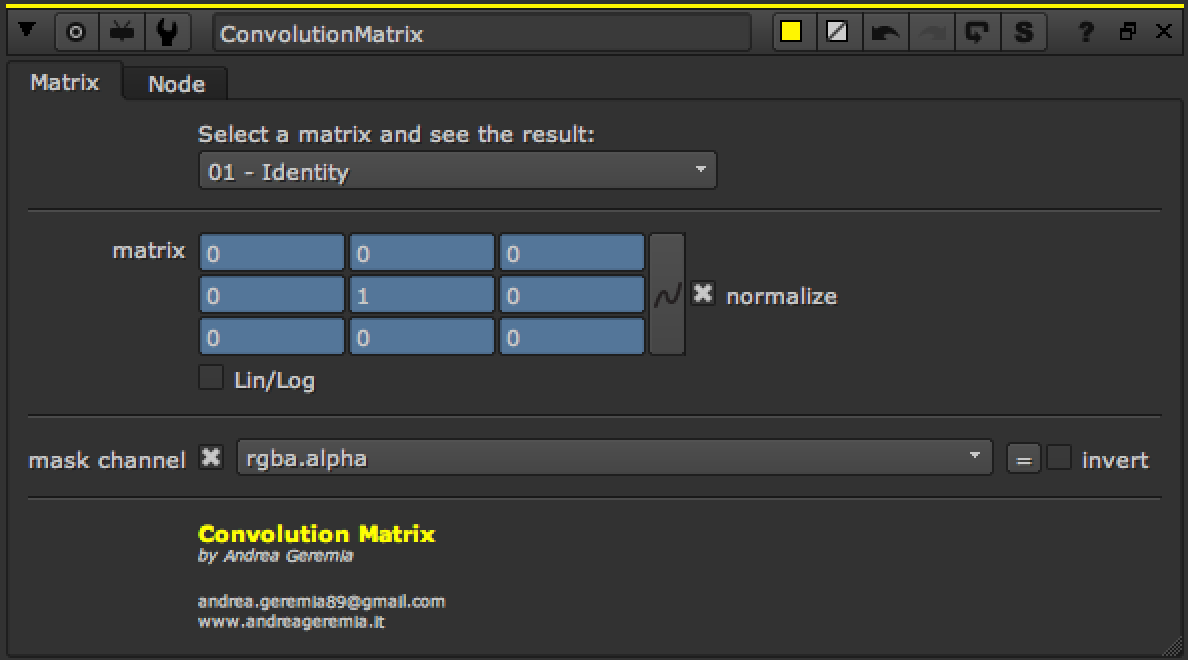The image size is (1188, 660).
Task: Click the node input/viewer icon
Action: click(122, 32)
